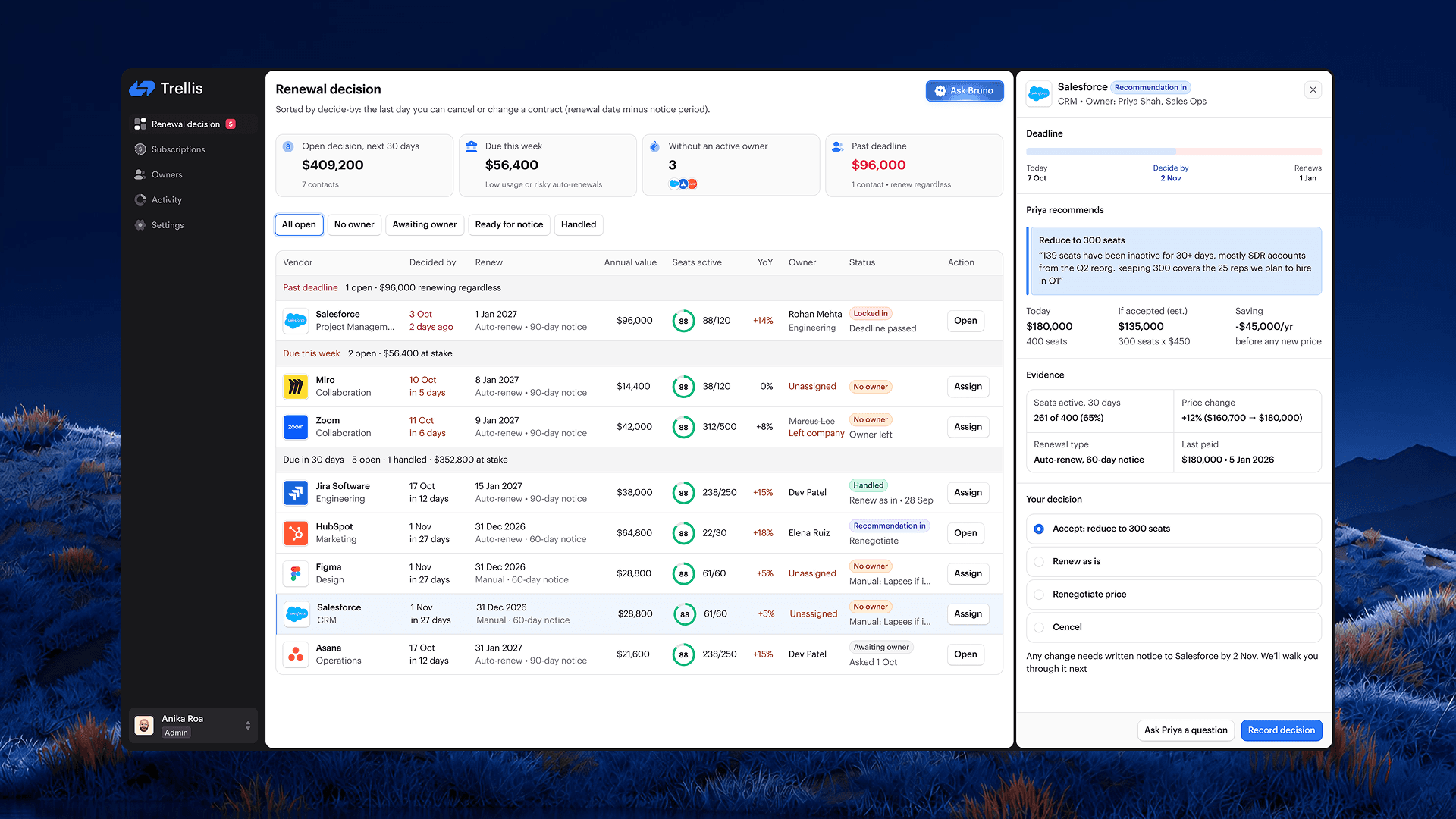Image resolution: width=1456 pixels, height=819 pixels.
Task: Click the Unassigned owner in Miro row
Action: tap(812, 387)
